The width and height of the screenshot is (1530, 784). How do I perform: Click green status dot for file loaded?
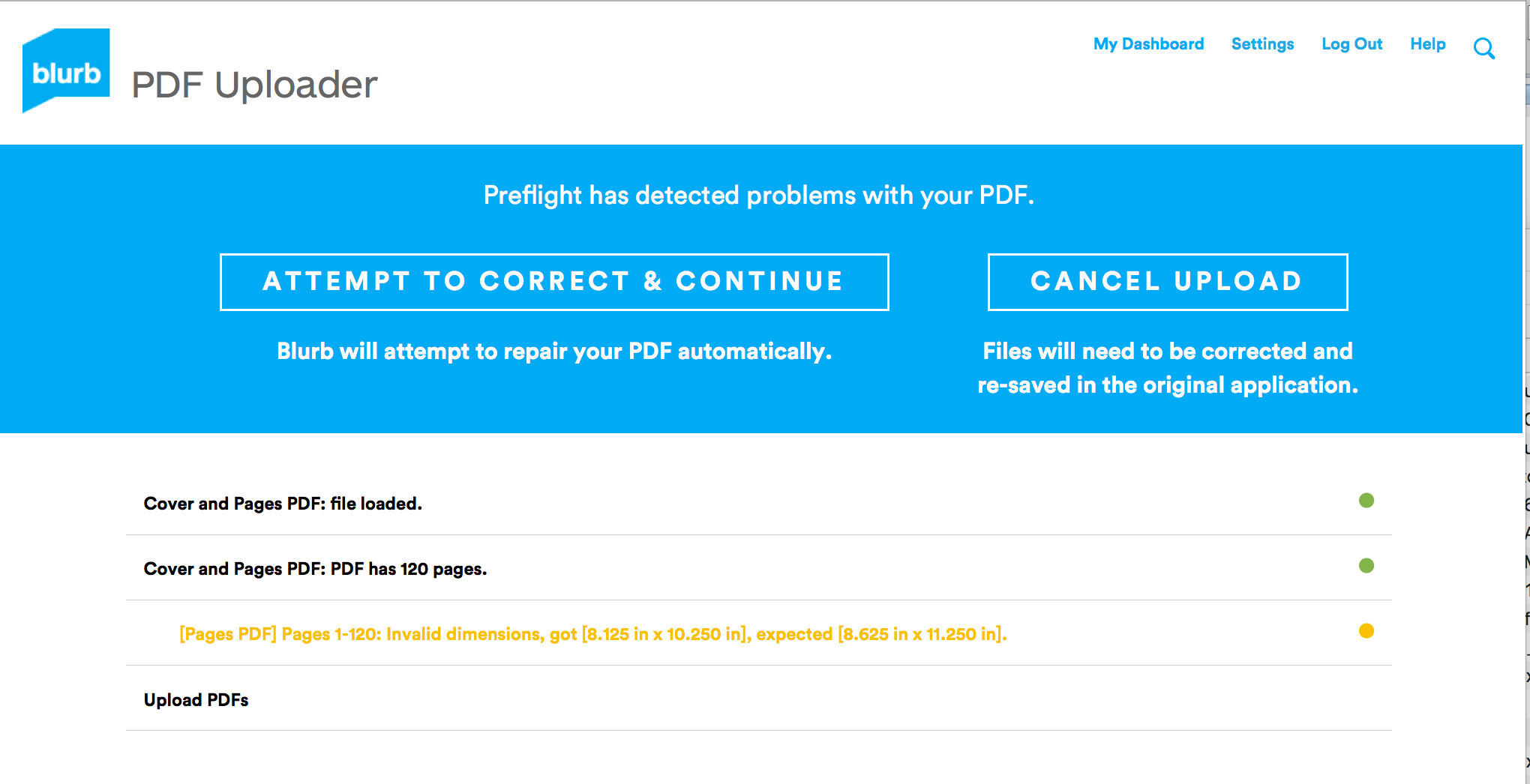coord(1366,501)
